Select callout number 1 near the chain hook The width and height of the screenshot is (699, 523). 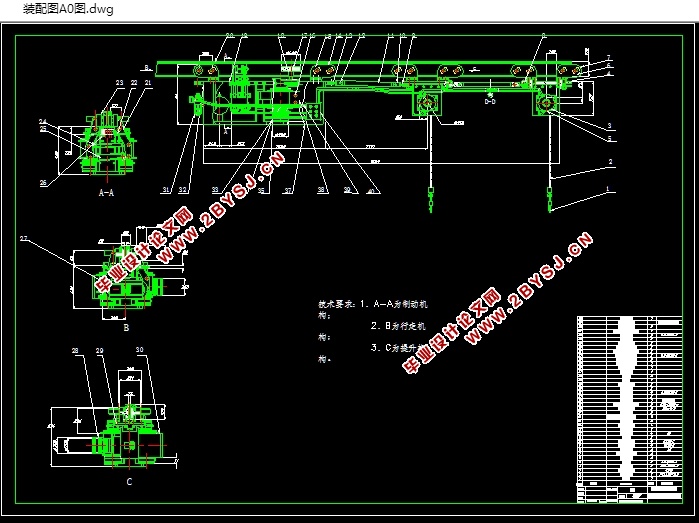607,188
